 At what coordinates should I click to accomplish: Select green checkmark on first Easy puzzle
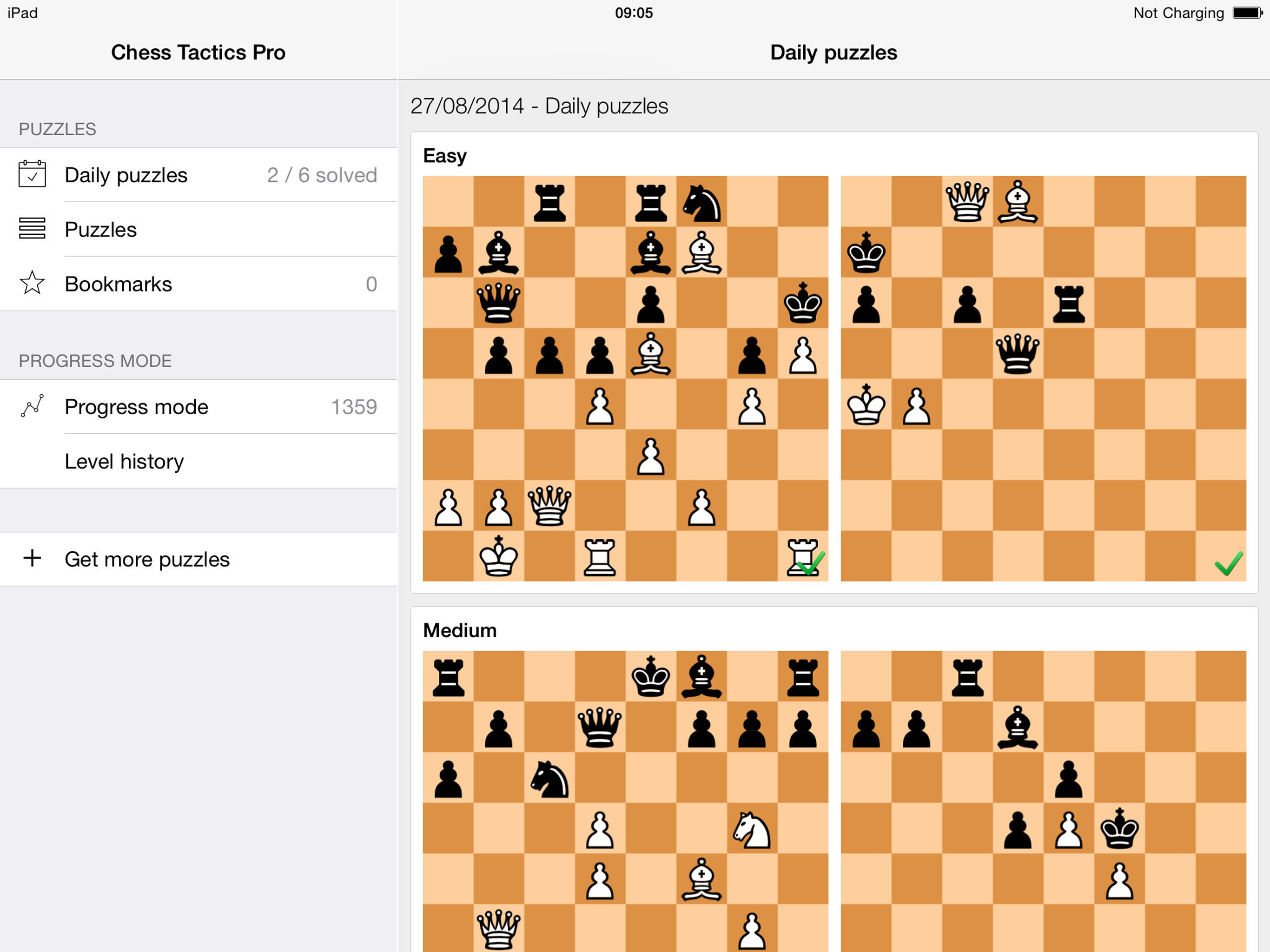click(810, 563)
